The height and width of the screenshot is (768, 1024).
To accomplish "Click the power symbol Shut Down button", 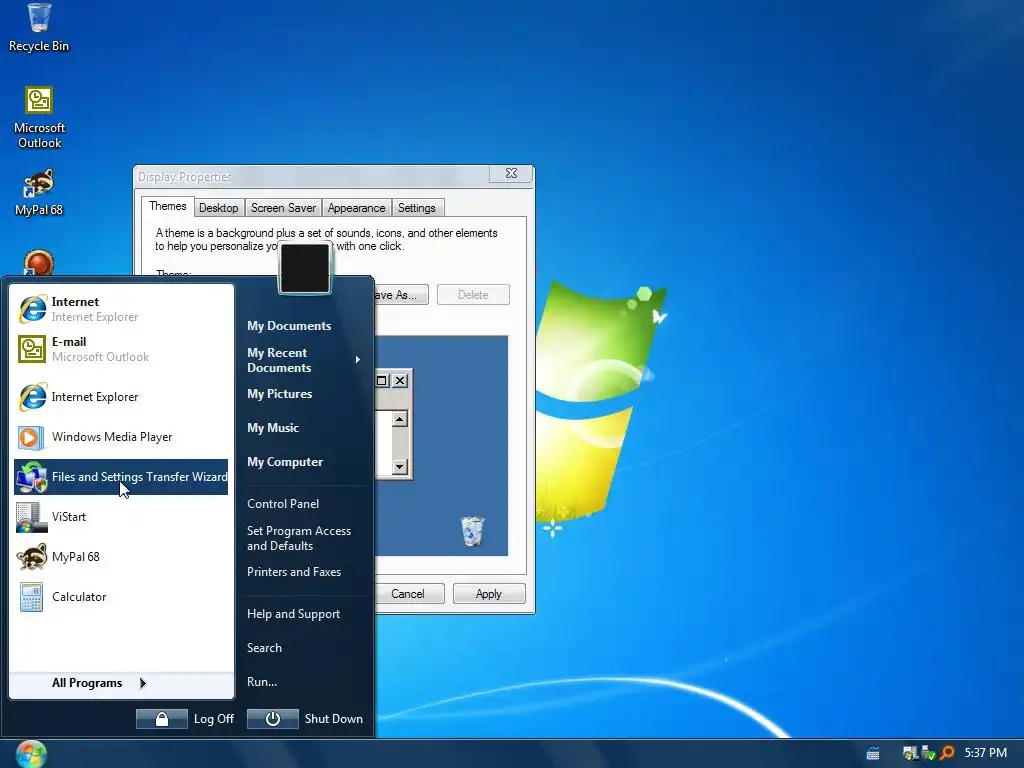I will tap(273, 719).
